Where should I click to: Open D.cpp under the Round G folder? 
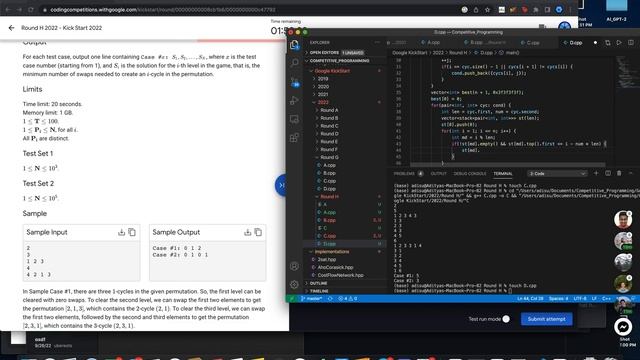(329, 189)
